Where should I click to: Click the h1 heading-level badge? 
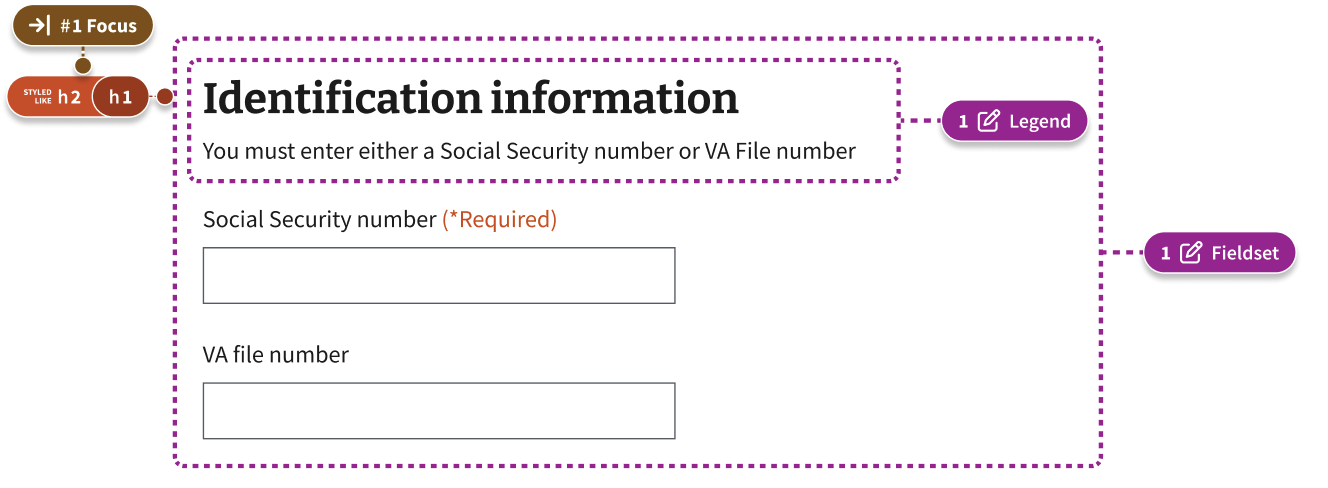click(x=120, y=97)
